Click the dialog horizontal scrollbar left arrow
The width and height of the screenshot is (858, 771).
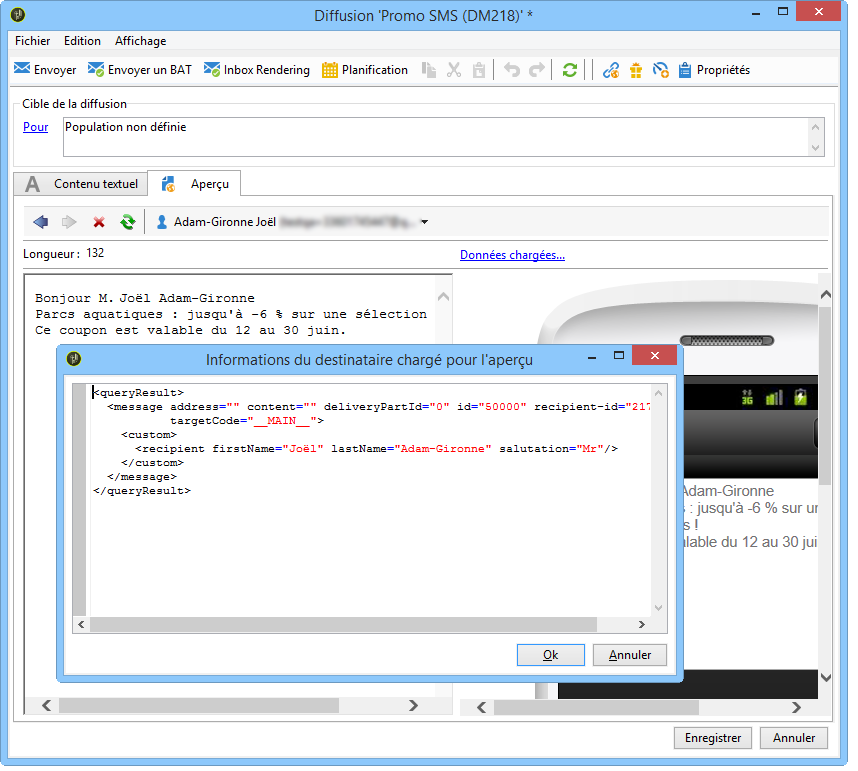82,625
